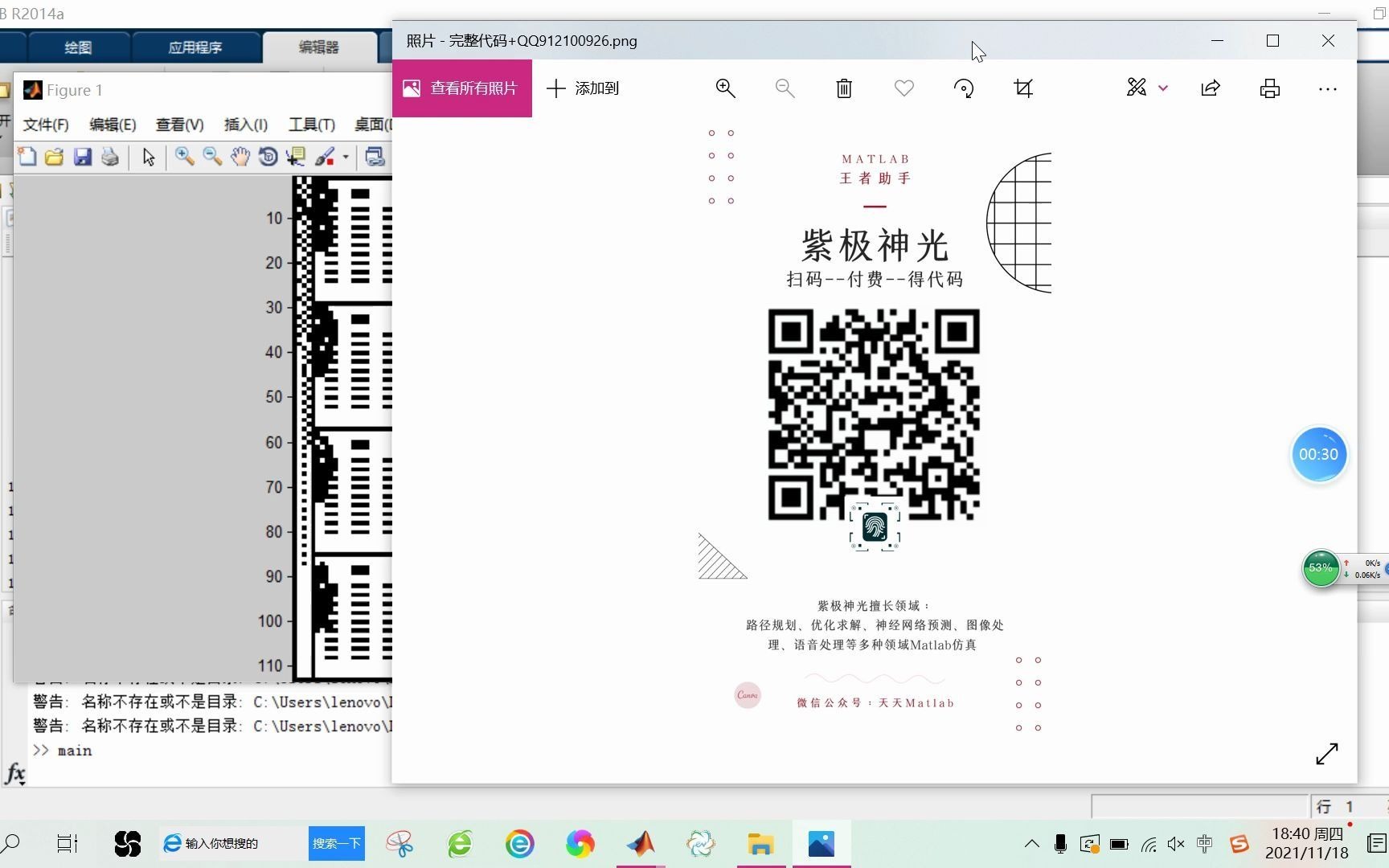Open 编辑(E) menu in Figure 1
The image size is (1389, 868).
(113, 125)
